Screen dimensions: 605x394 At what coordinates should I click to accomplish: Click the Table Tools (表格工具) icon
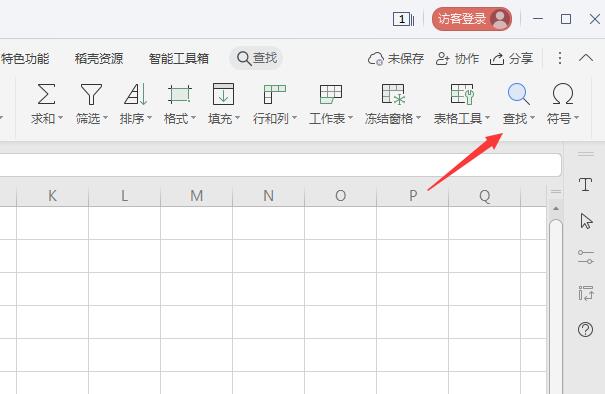(462, 94)
